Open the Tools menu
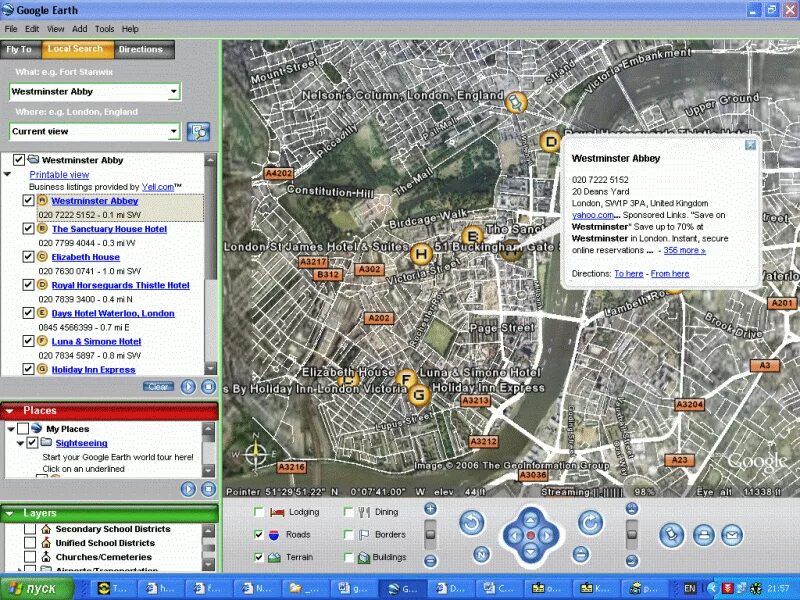 pyautogui.click(x=105, y=29)
